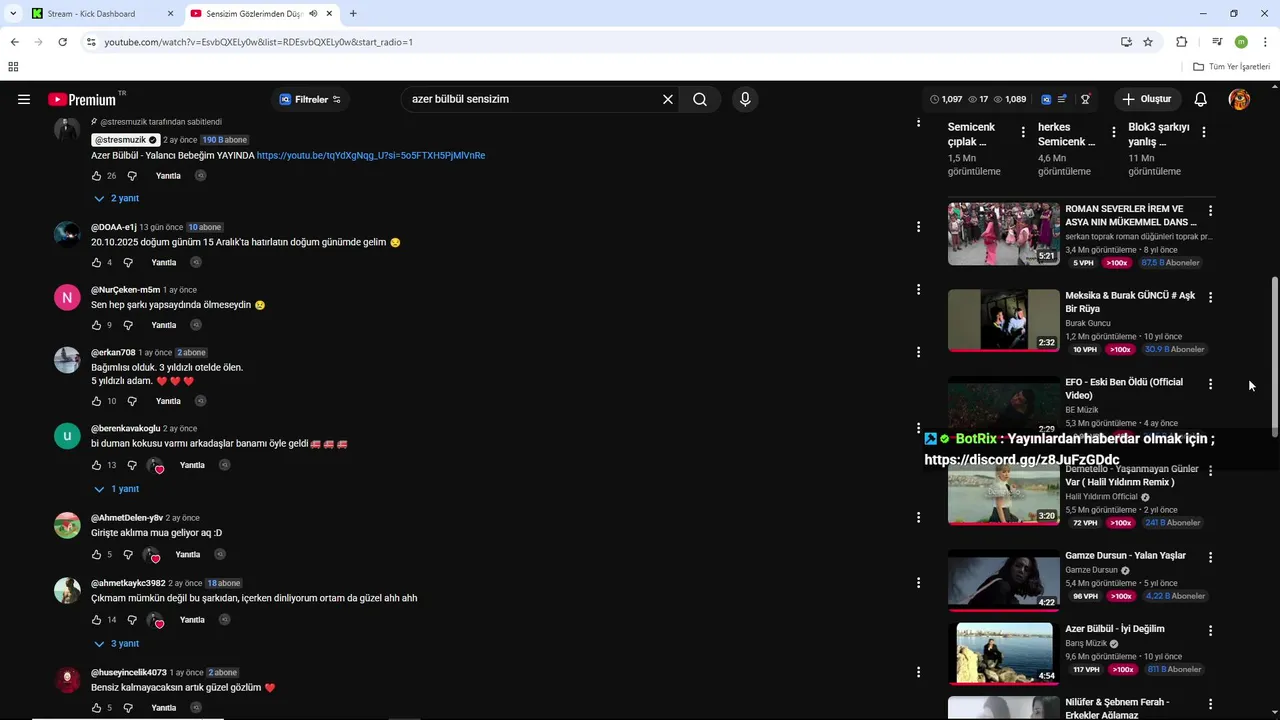Screen dimensions: 1280x720
Task: Open options for EFO - Eski Ben Öldü video
Action: 1210,384
